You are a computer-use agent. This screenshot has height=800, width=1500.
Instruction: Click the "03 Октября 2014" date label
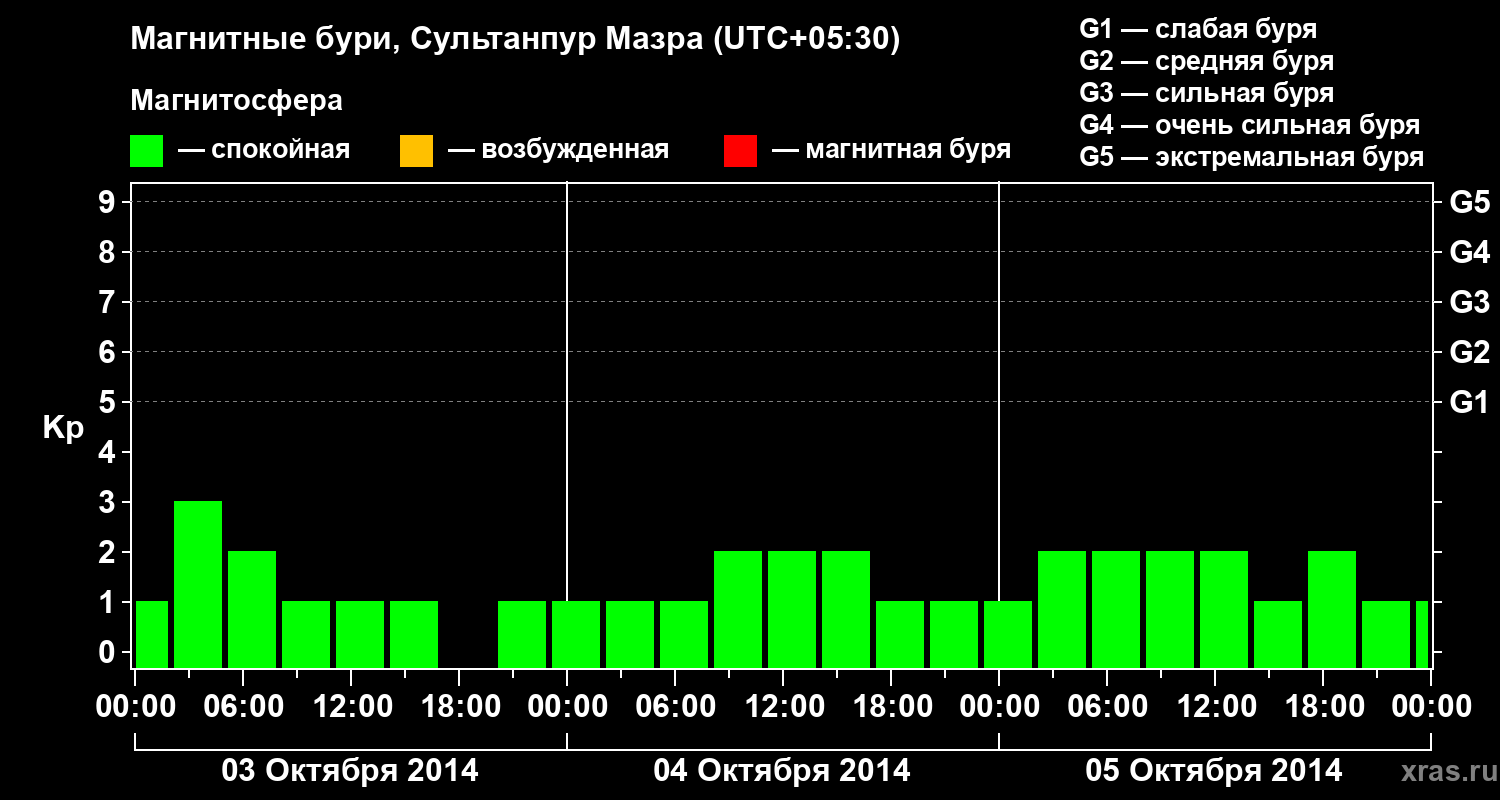[350, 771]
